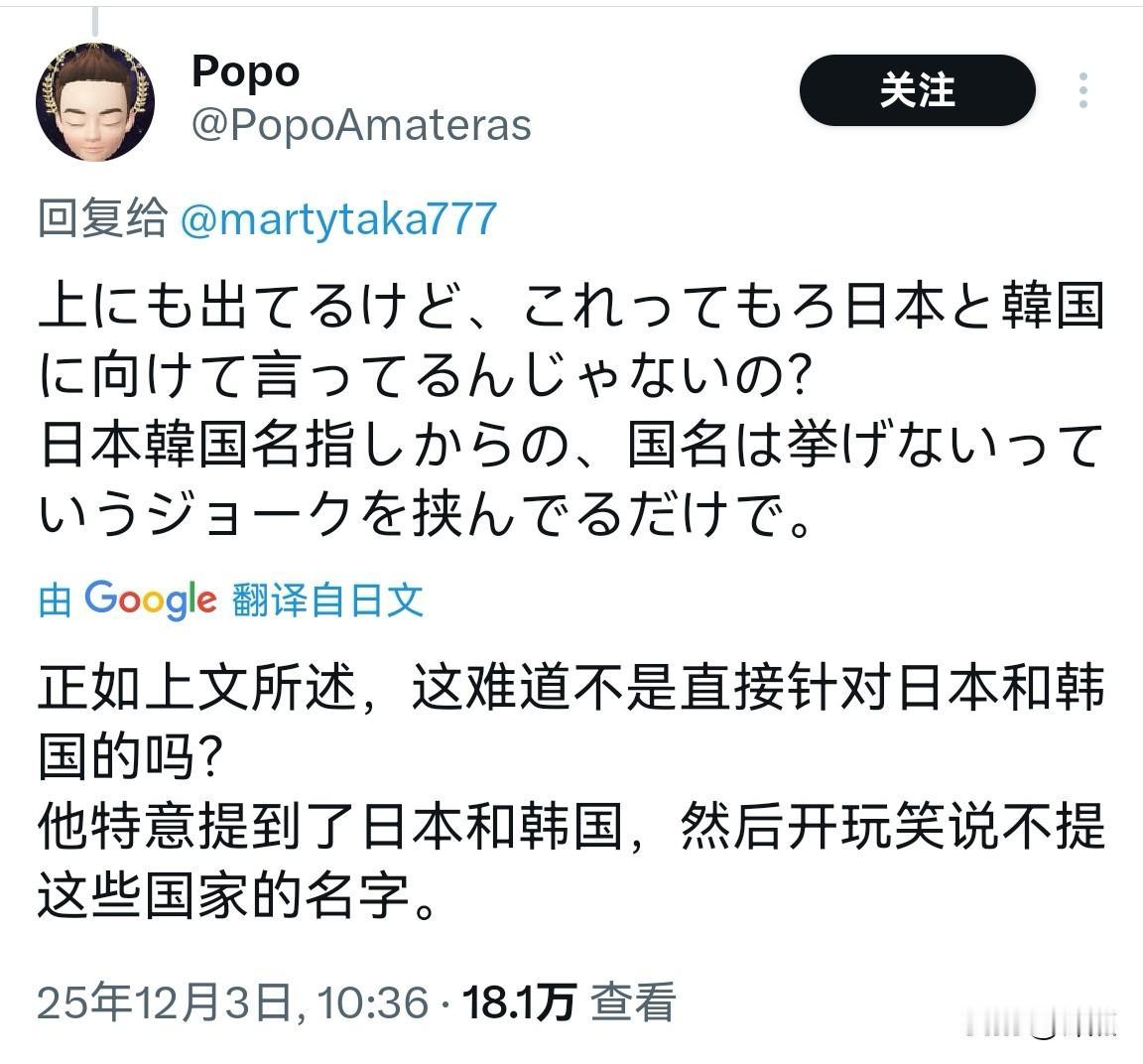Click the 由 text before Google

click(55, 600)
